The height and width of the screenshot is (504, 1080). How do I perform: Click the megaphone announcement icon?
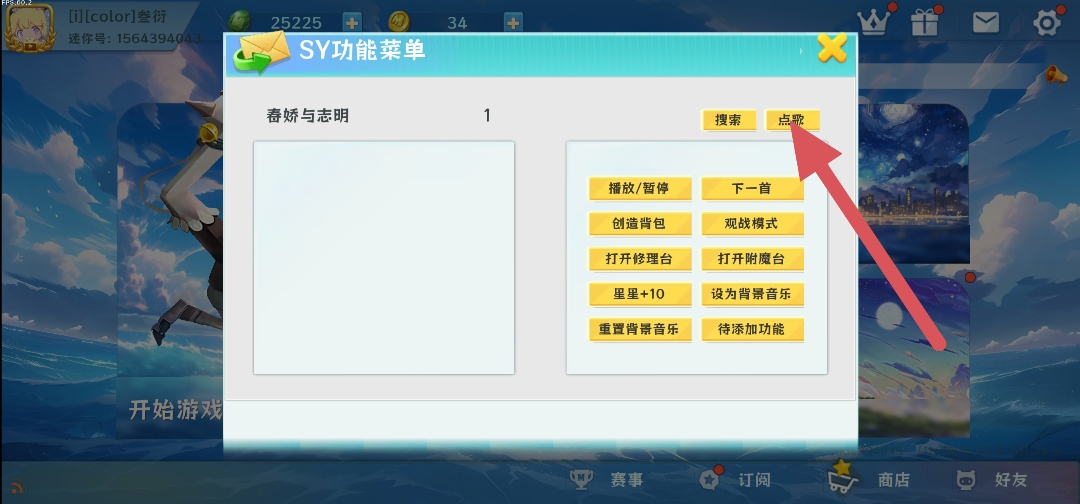[x=1056, y=75]
